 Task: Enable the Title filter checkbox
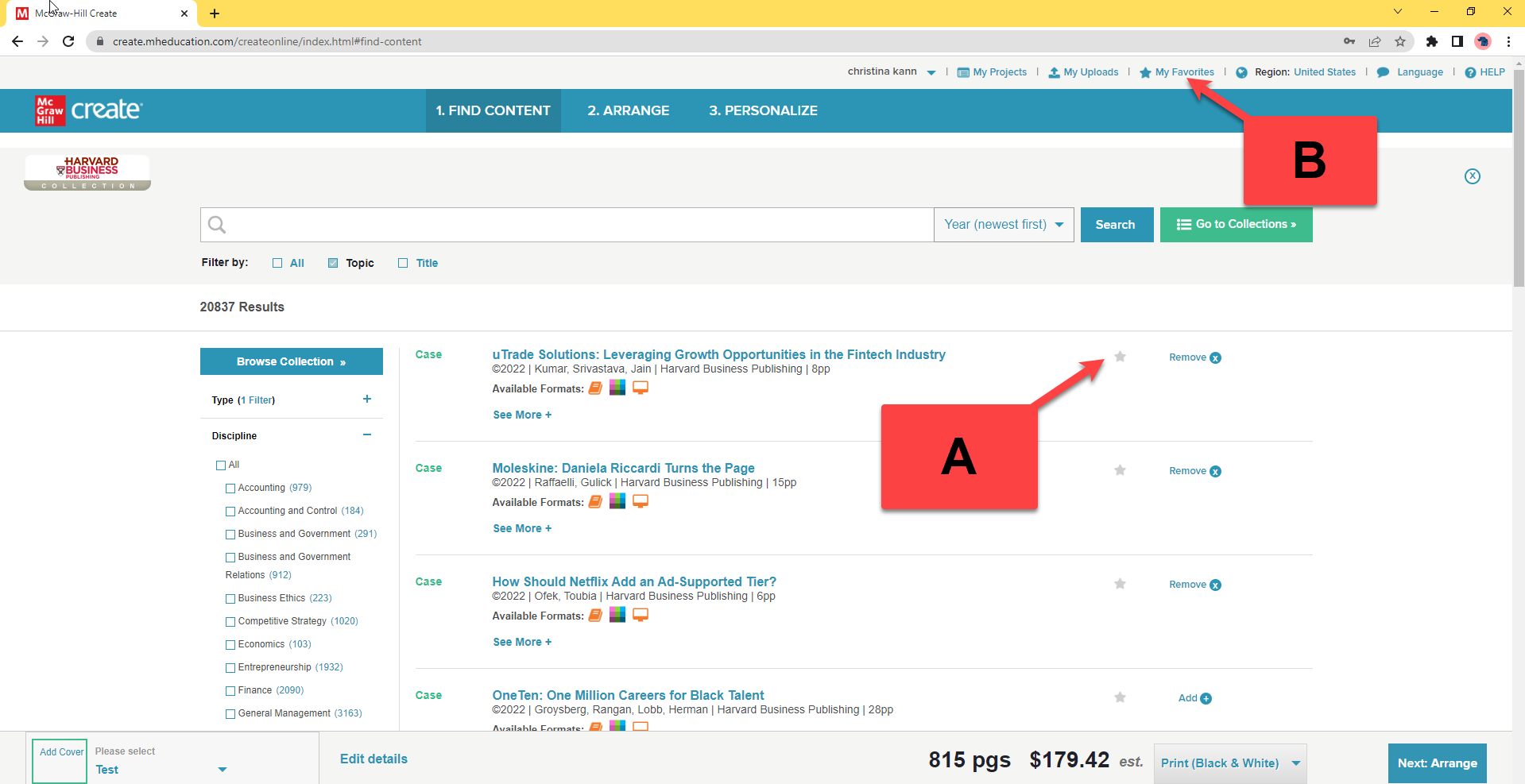point(403,263)
